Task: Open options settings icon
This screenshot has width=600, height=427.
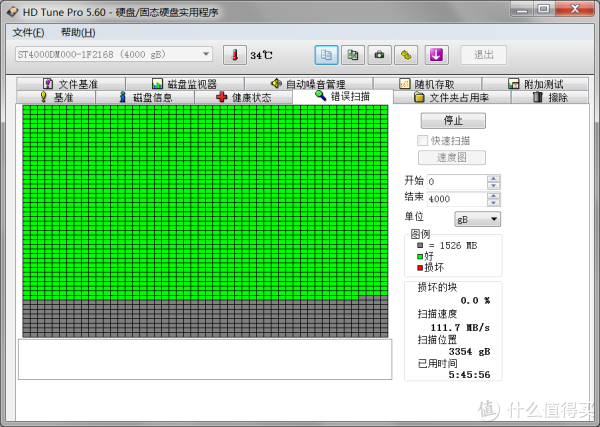Action: (406, 55)
